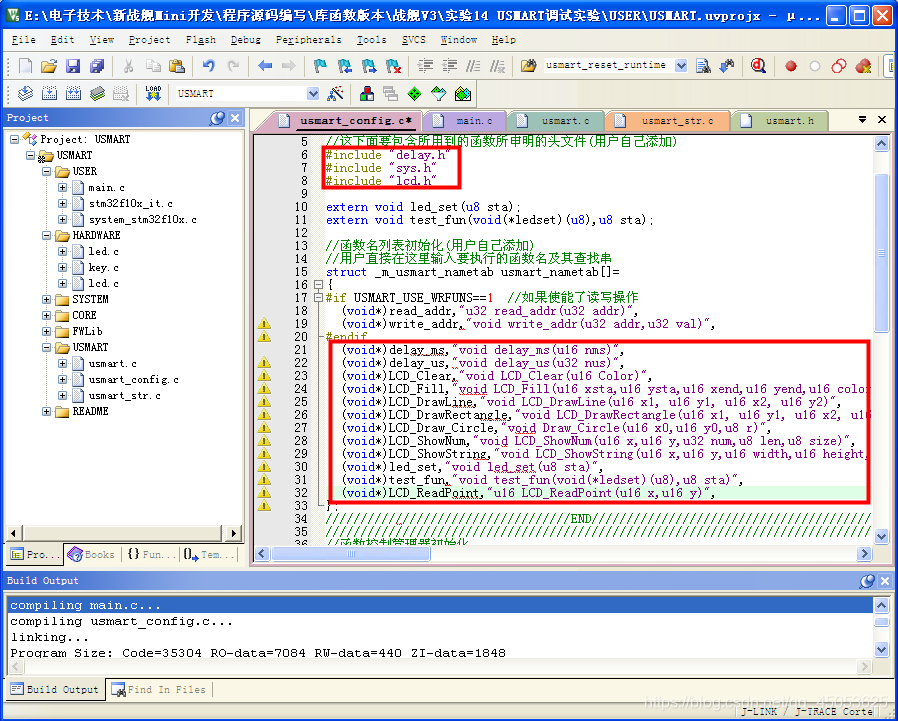Viewport: 898px width, 721px height.
Task: Click the Paste clipboard icon
Action: (x=177, y=66)
